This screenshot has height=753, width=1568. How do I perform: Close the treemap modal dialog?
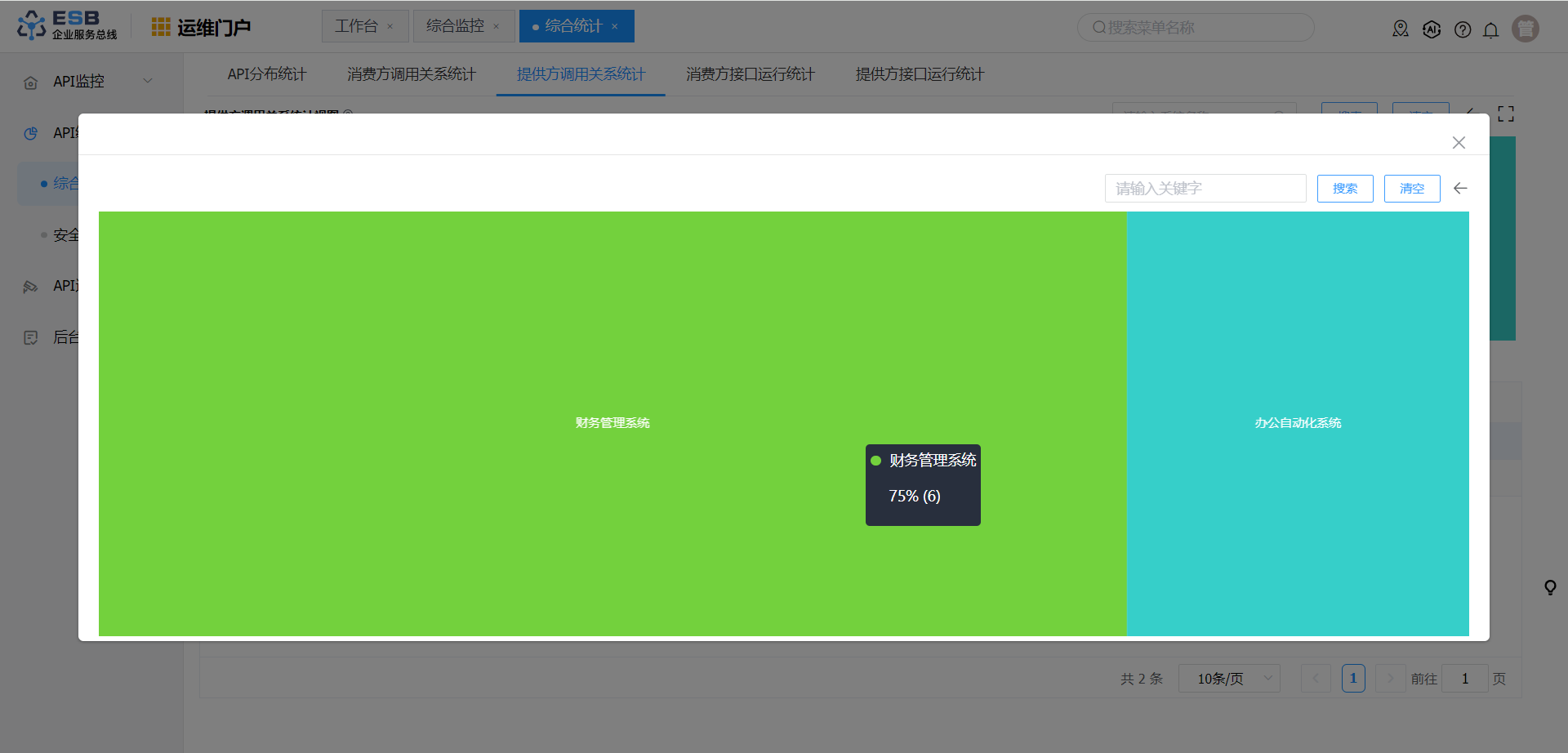pyautogui.click(x=1459, y=143)
